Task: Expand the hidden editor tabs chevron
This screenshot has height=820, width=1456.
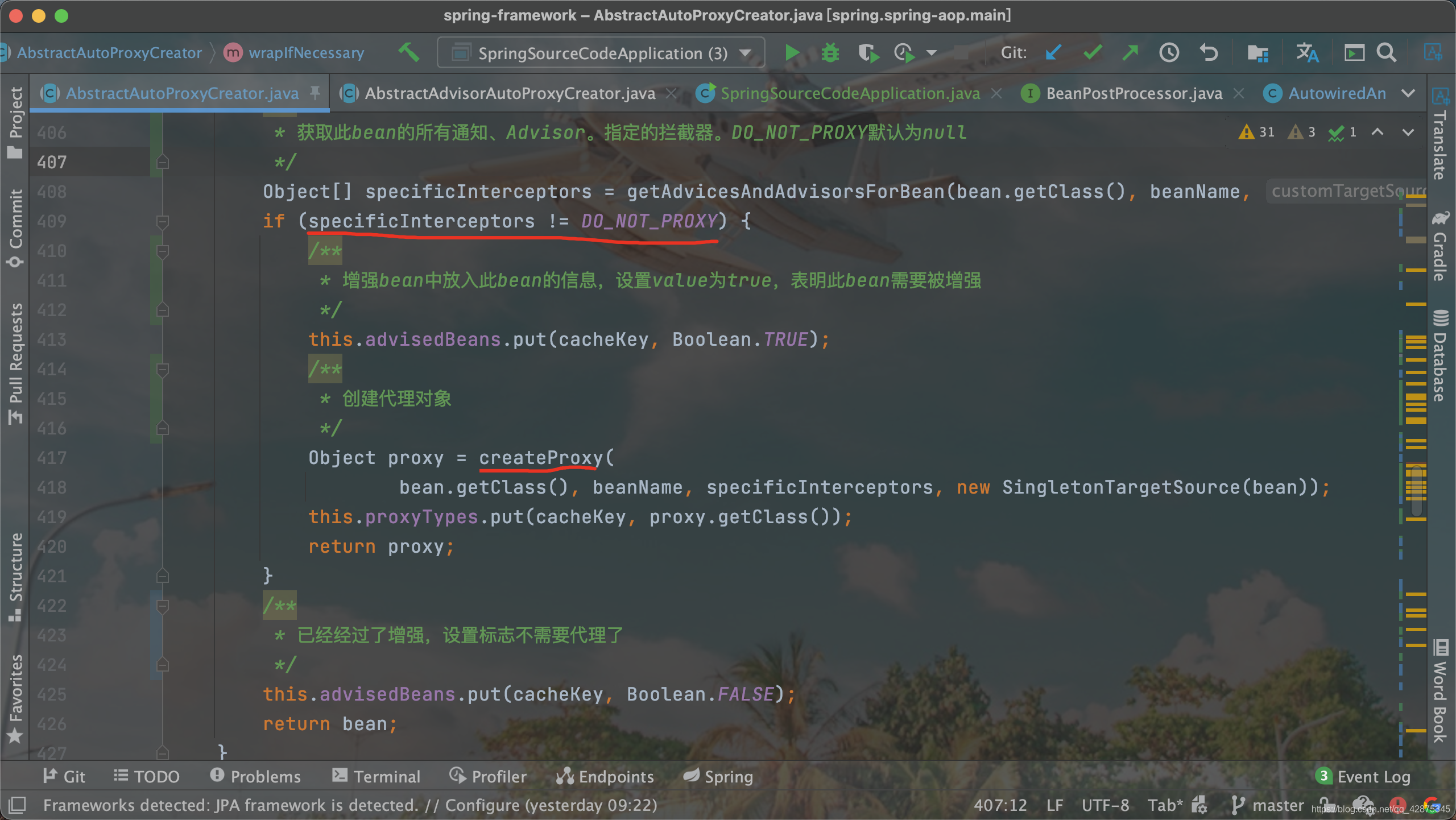Action: point(1408,93)
